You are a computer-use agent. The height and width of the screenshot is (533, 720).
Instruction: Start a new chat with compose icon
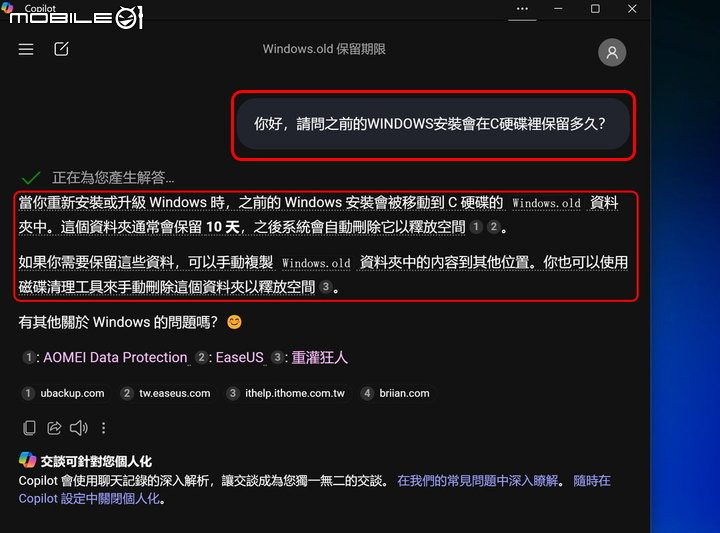coord(61,49)
